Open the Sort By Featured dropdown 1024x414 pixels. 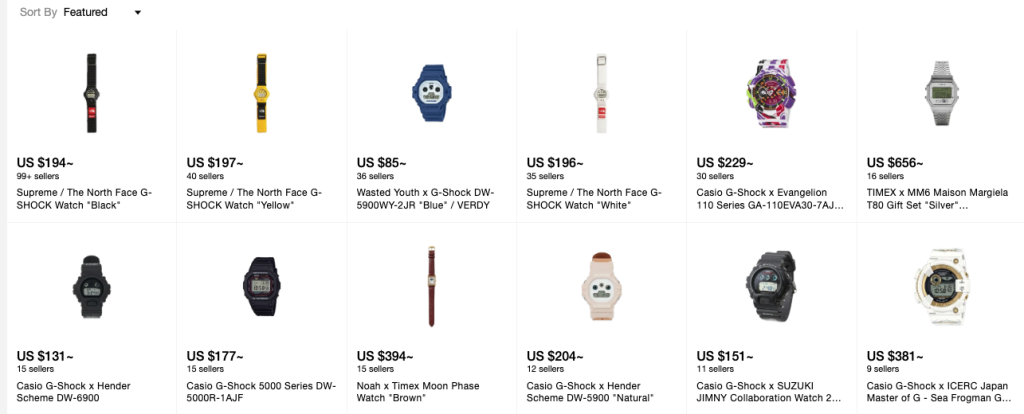coord(102,13)
